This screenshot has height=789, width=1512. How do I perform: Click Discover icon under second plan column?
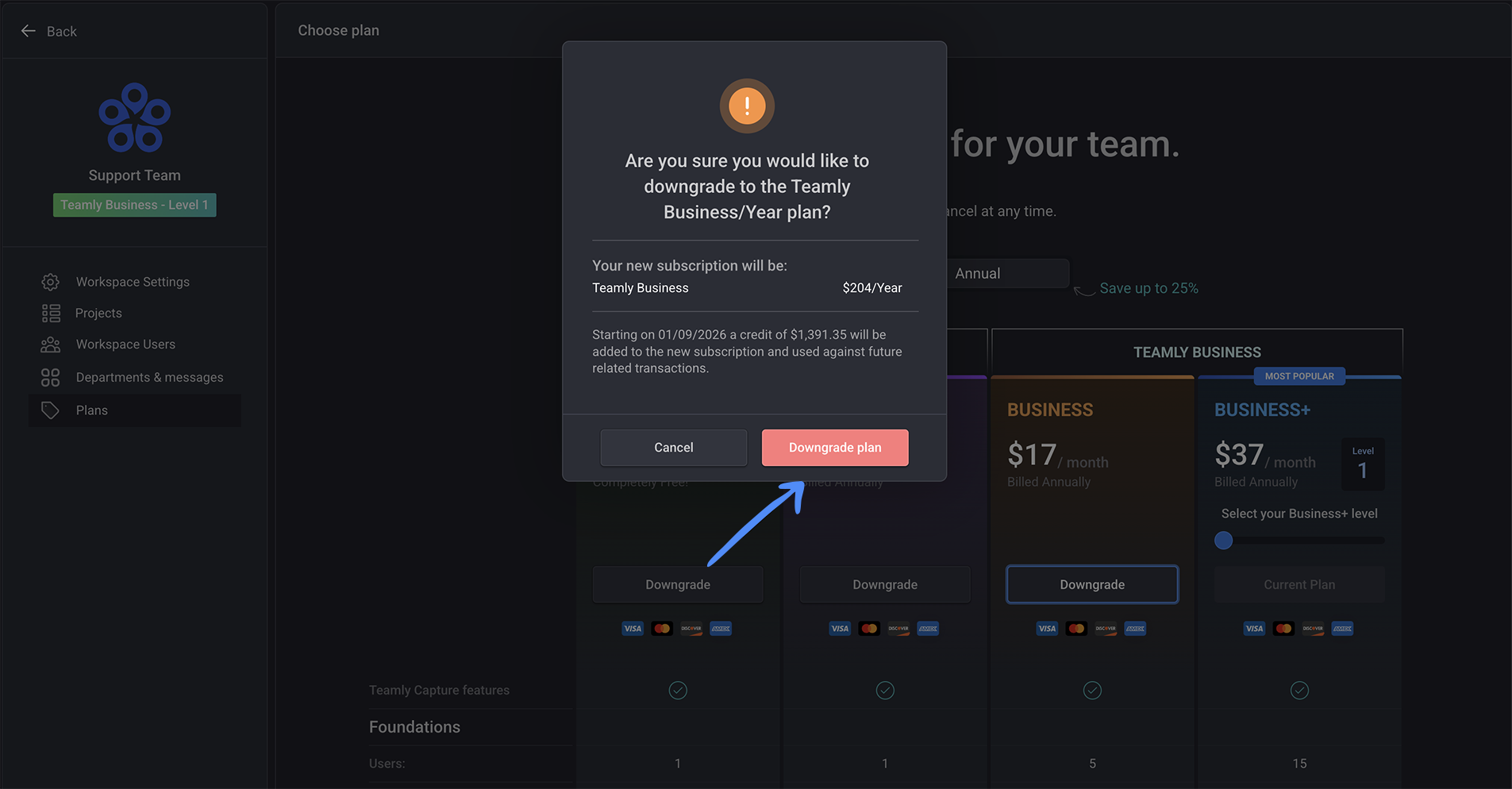(898, 629)
